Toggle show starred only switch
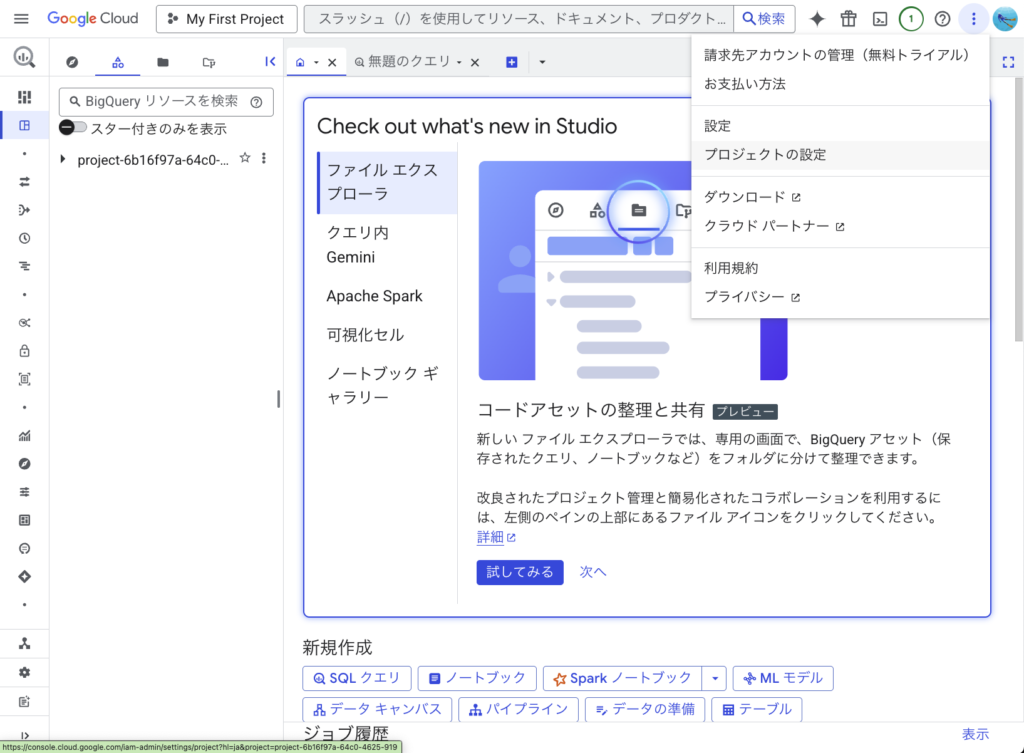The image size is (1024, 753). [73, 128]
